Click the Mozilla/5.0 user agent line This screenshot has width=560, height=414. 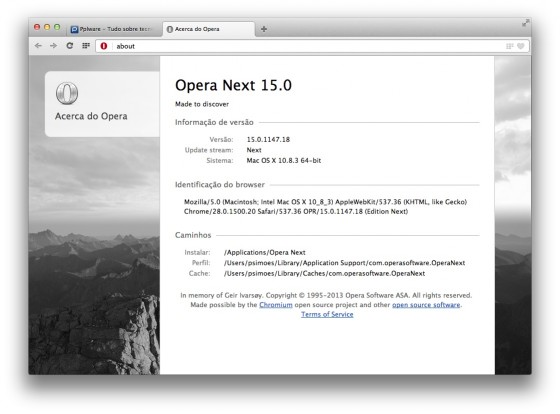click(325, 202)
